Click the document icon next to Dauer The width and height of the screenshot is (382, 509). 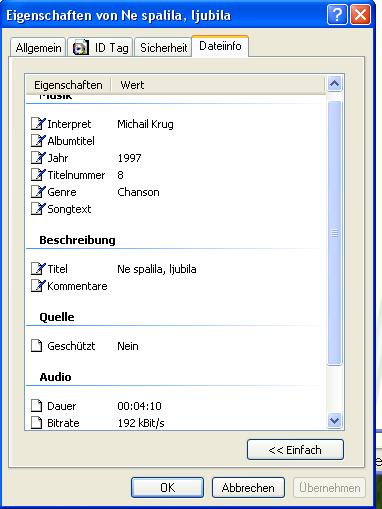coord(37,406)
